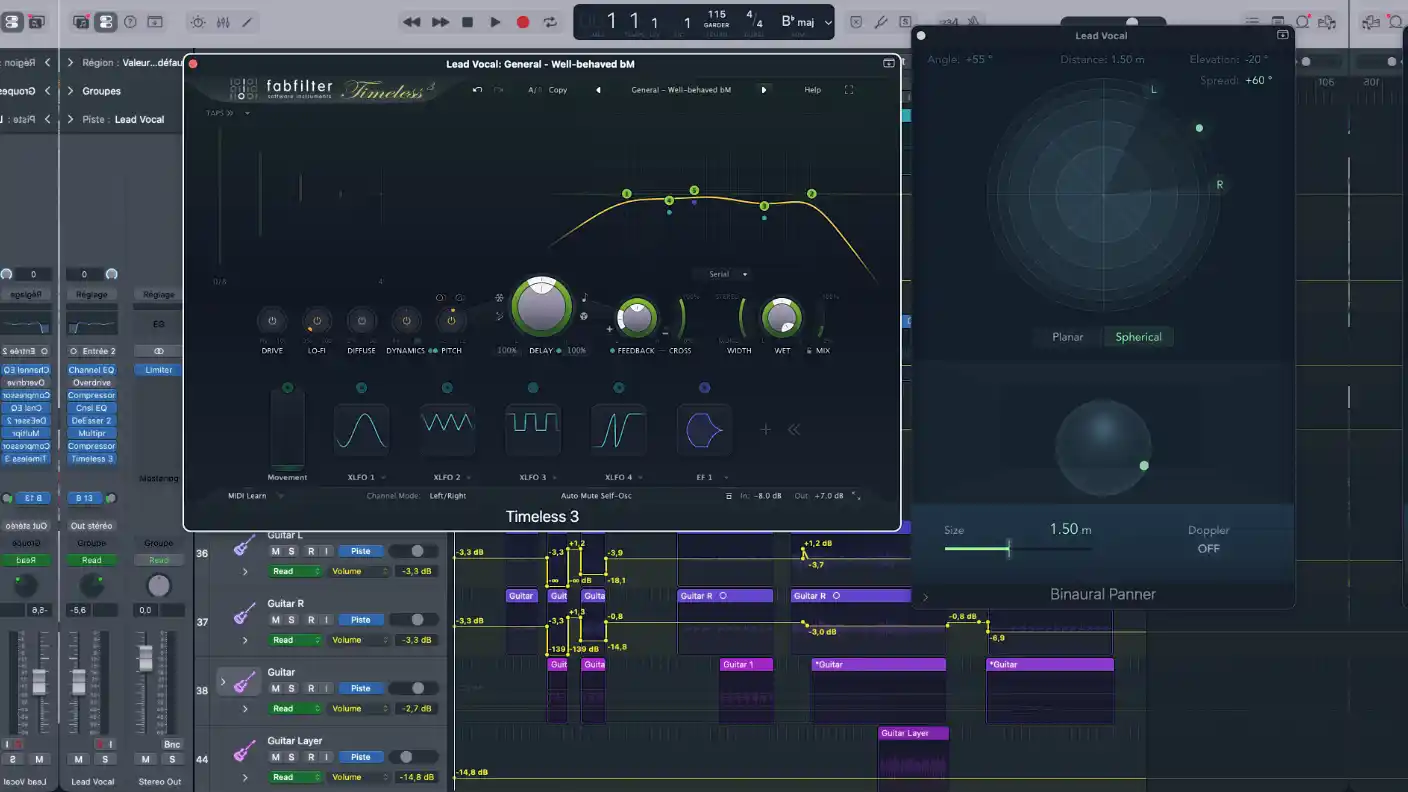Image resolution: width=1408 pixels, height=792 pixels.
Task: Click the resize icon next to Out +7.0 dB
Action: 856,496
